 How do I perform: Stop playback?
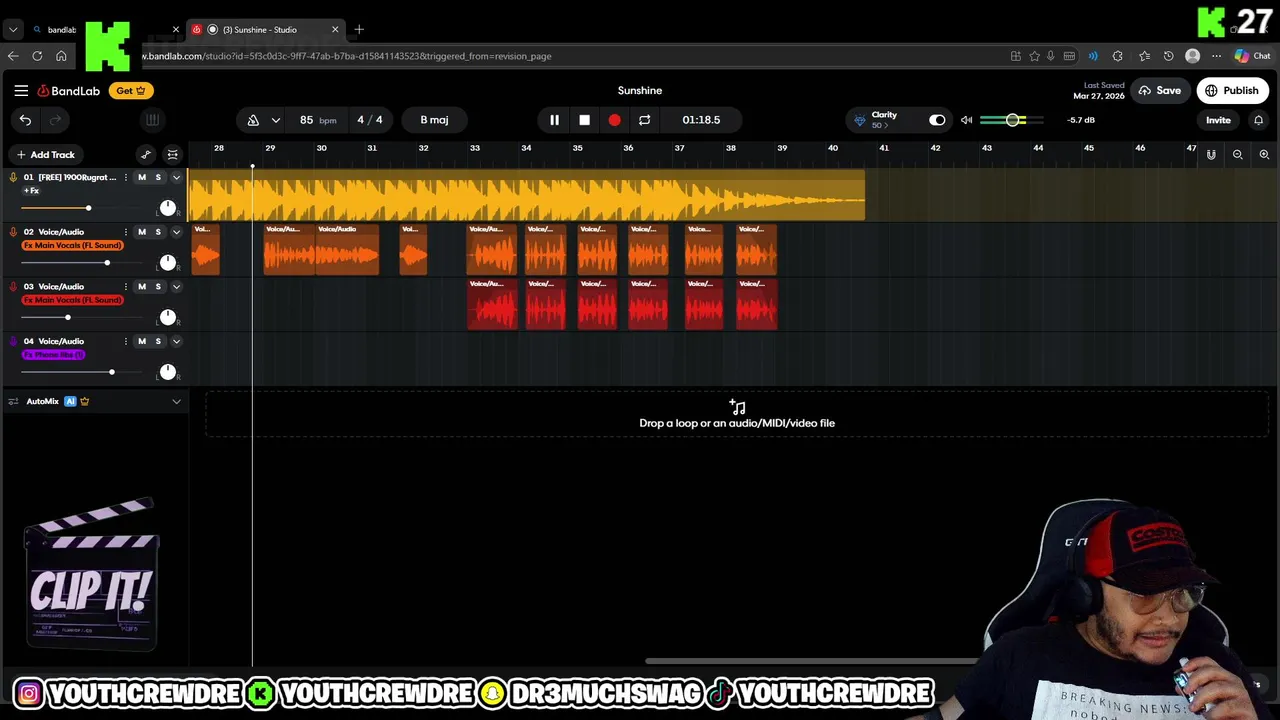(x=584, y=120)
